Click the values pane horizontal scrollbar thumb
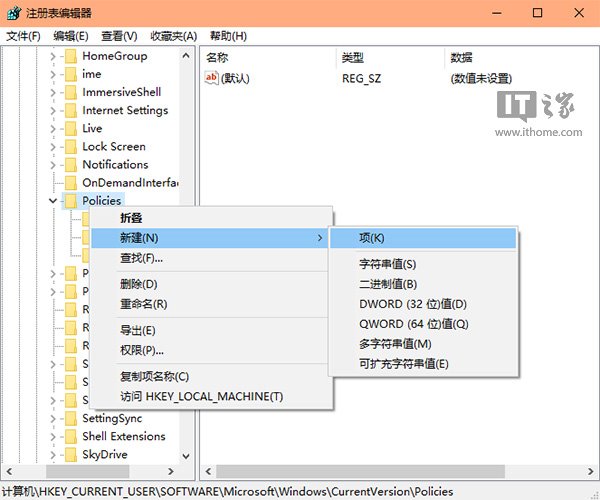600x500 pixels. tap(360, 471)
